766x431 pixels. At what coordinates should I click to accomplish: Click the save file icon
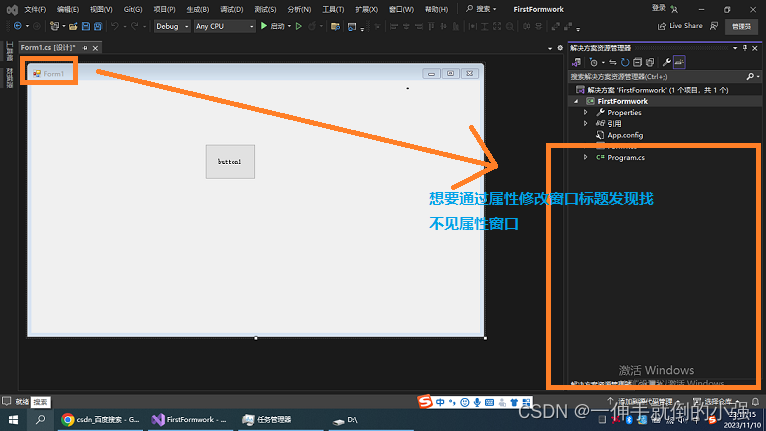click(x=85, y=26)
